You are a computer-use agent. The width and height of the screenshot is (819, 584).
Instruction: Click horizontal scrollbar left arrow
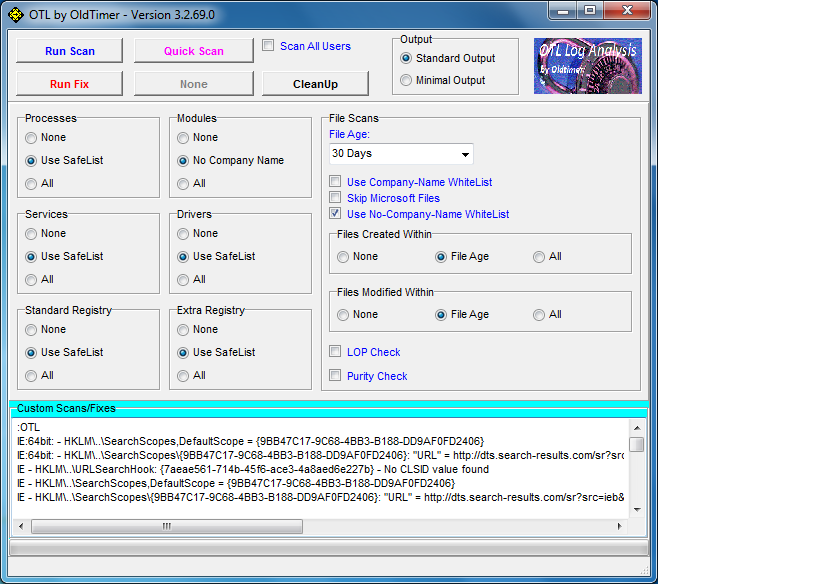[21, 526]
